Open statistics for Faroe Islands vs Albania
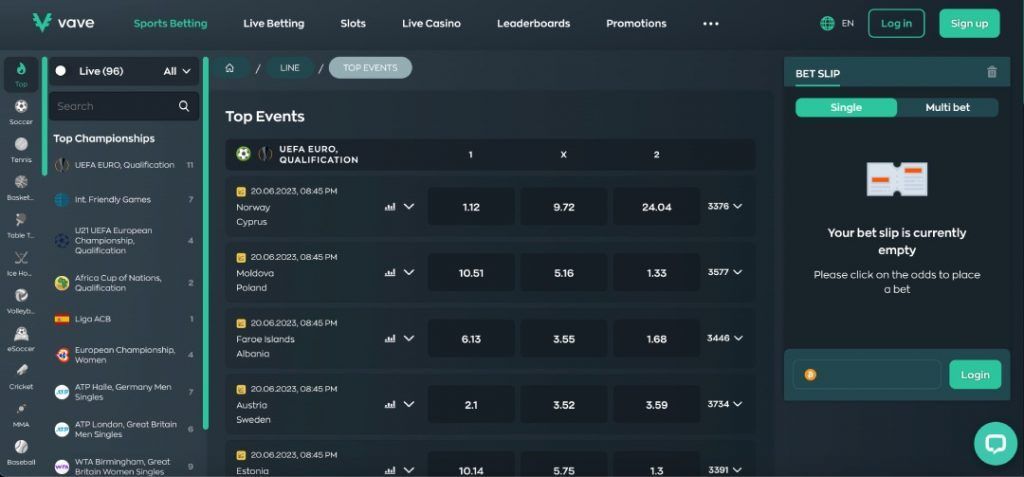1024x477 pixels. click(x=390, y=338)
